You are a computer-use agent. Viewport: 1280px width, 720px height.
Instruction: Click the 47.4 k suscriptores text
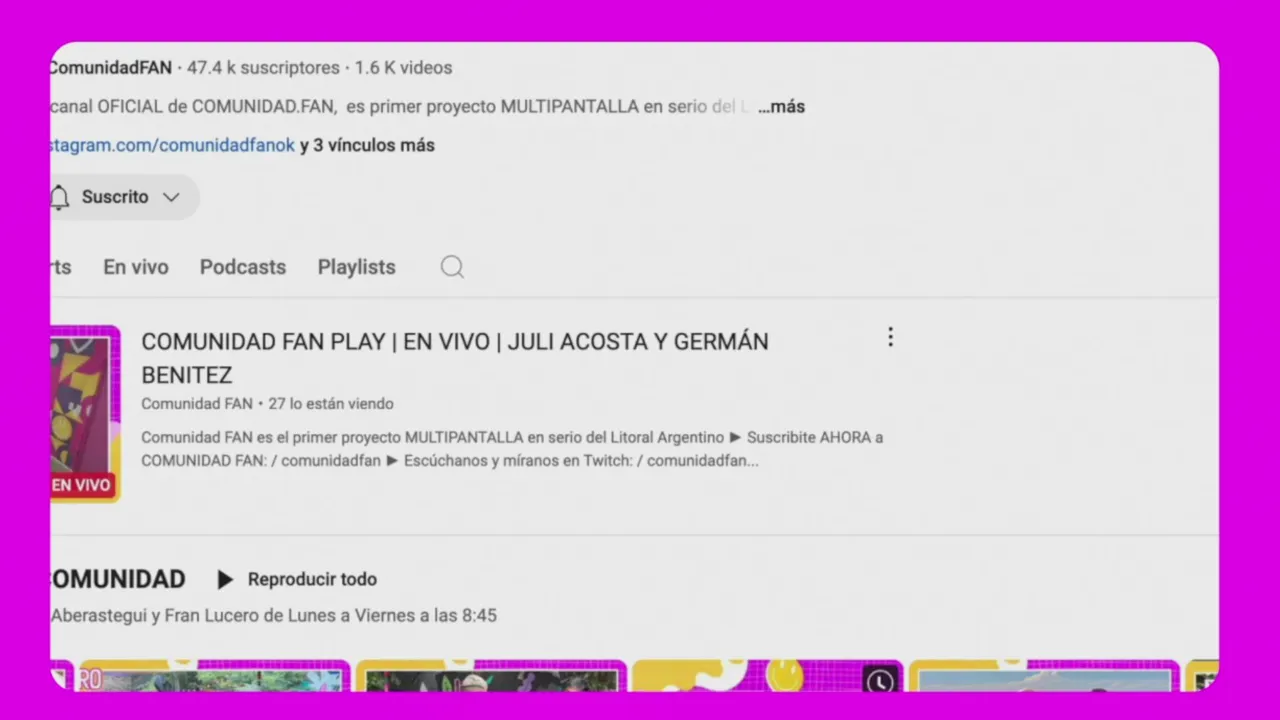(263, 68)
